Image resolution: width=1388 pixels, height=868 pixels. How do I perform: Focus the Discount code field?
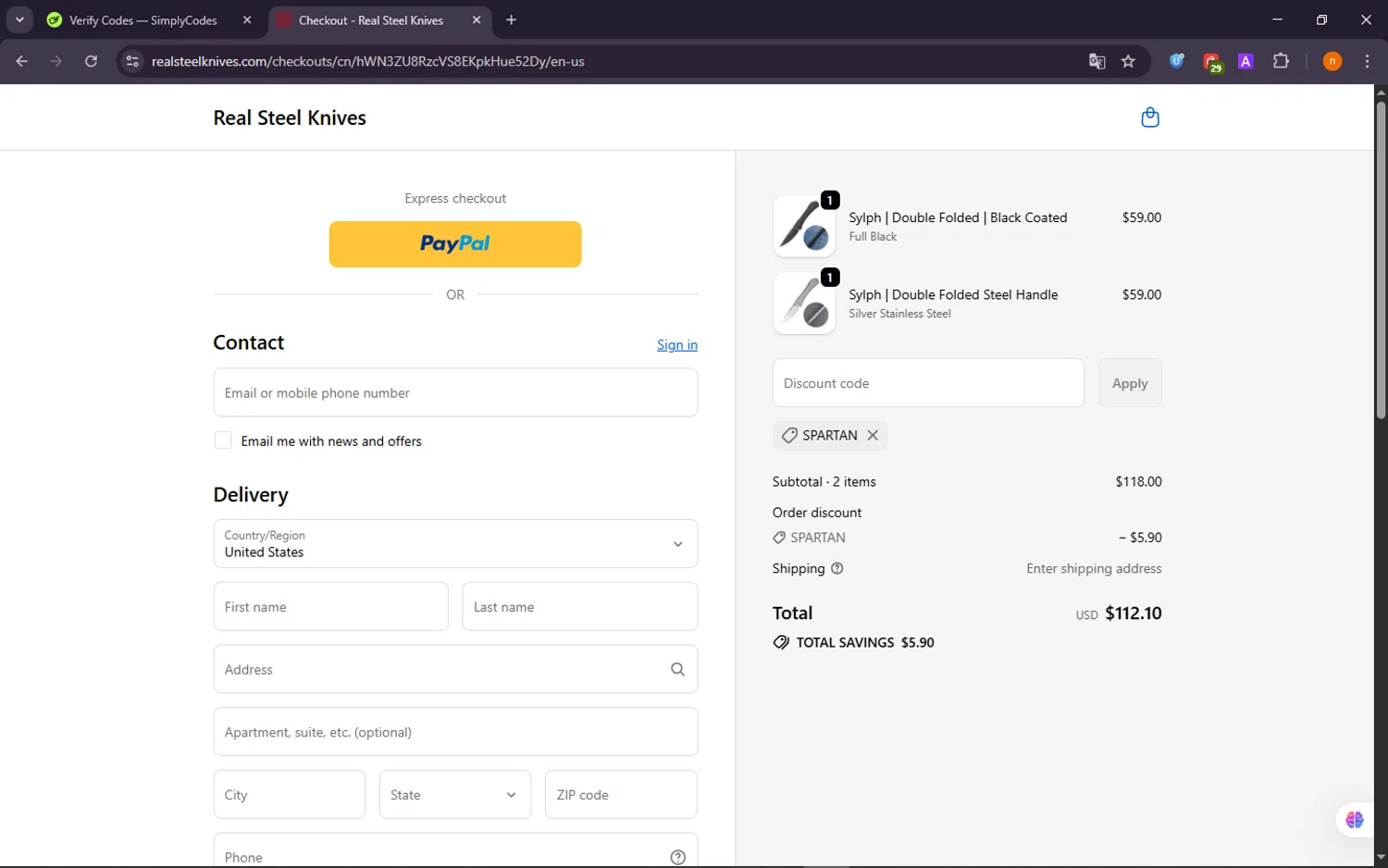[928, 383]
